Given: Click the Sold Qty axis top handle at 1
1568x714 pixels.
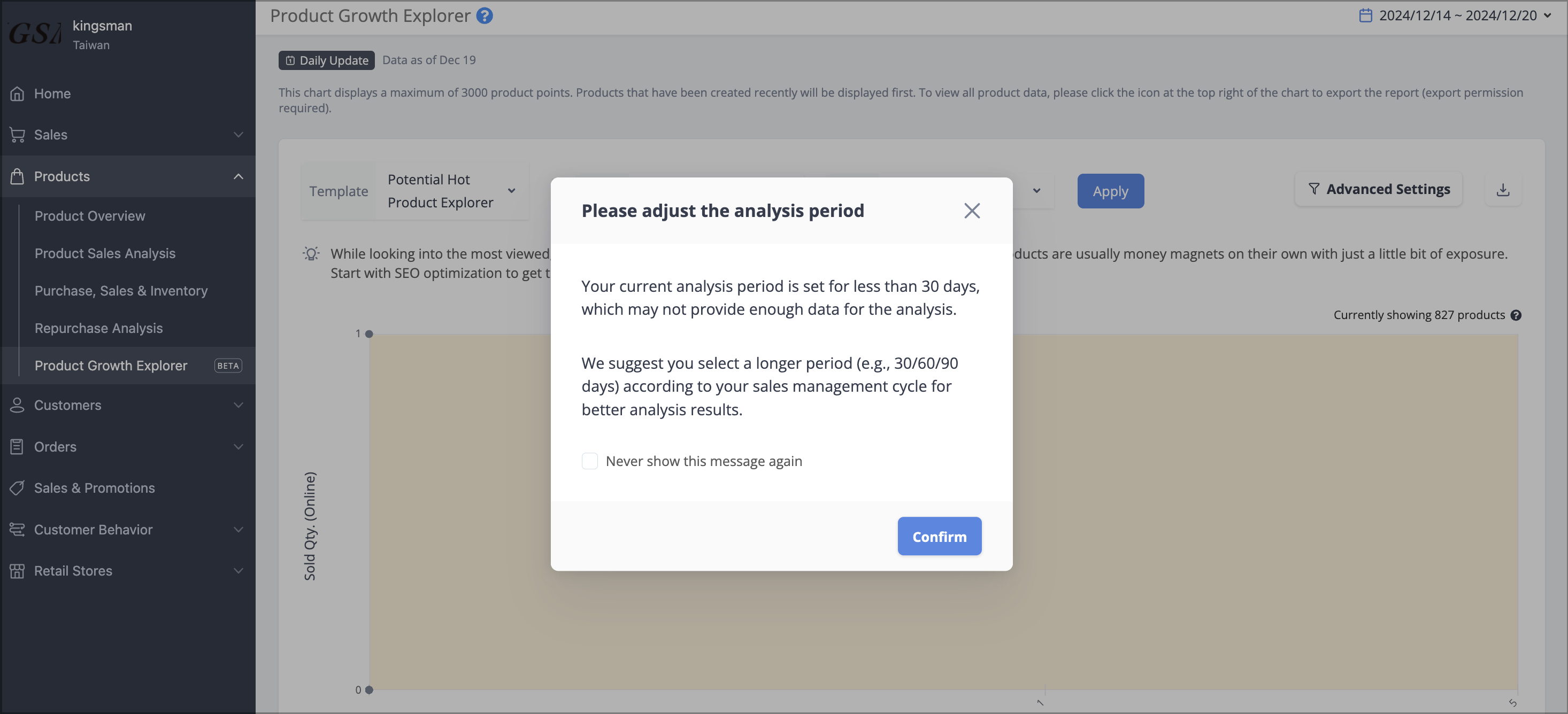Looking at the screenshot, I should [x=369, y=334].
